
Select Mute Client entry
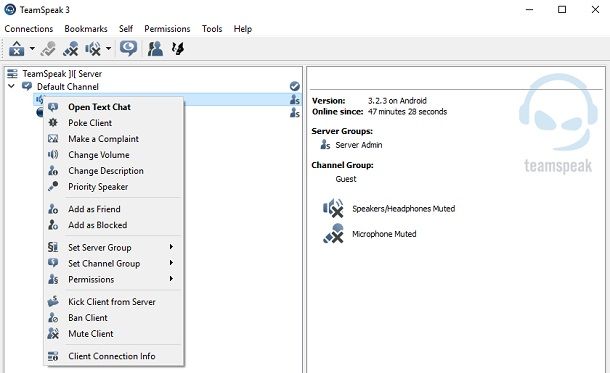tap(114, 334)
